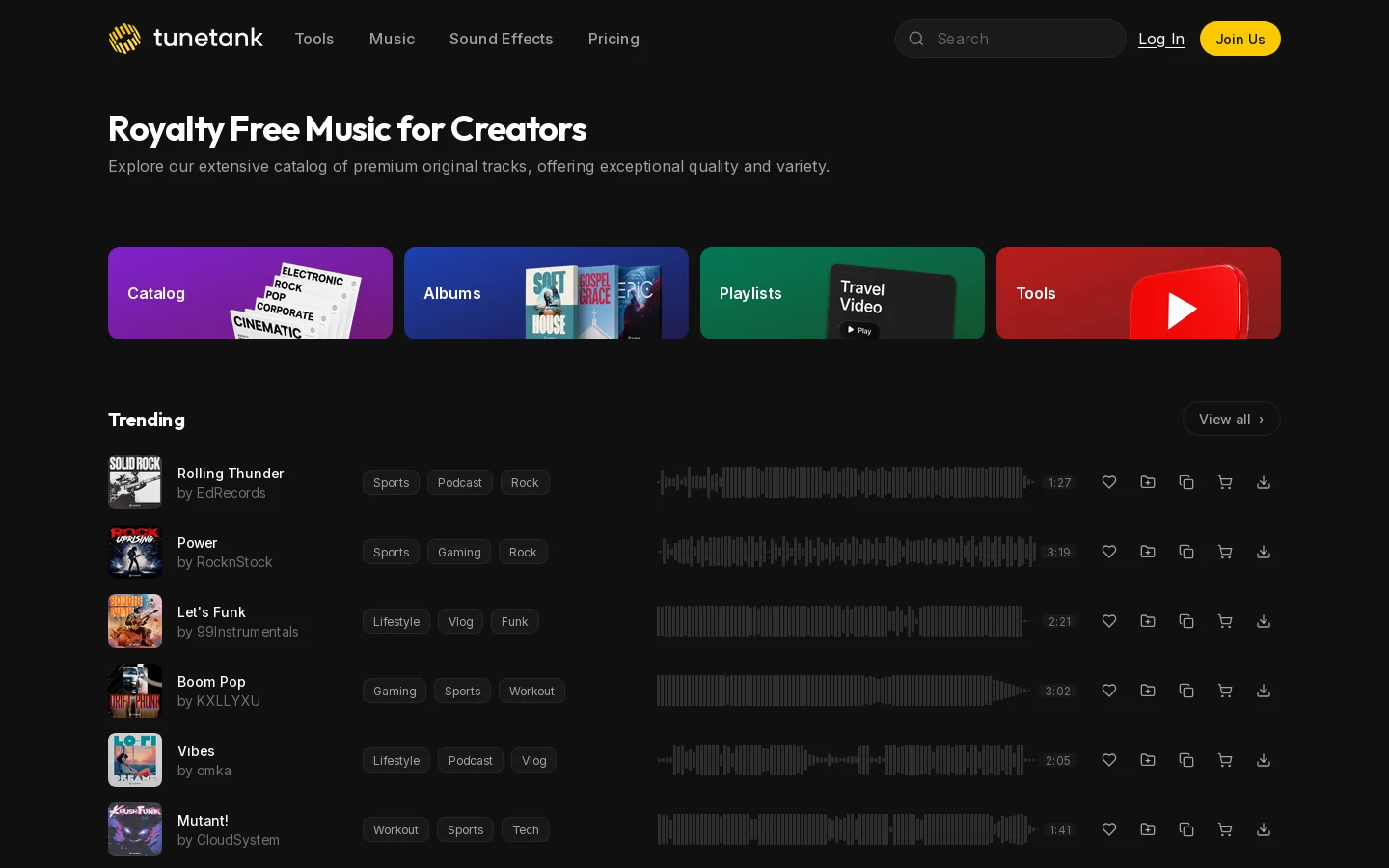Viewport: 1389px width, 868px height.
Task: Click the Let's Funk cover art
Action: 135,621
